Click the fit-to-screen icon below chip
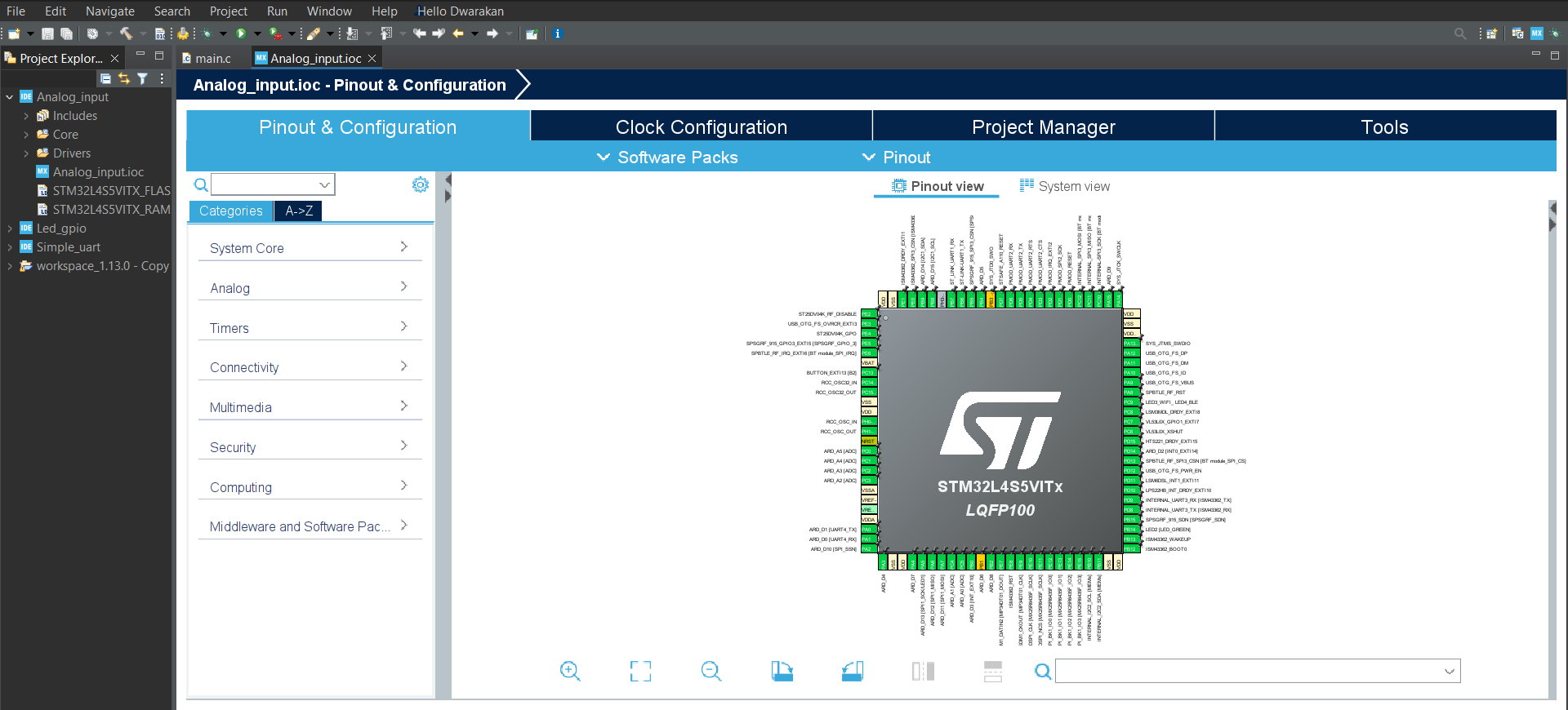The height and width of the screenshot is (710, 1568). click(x=641, y=671)
